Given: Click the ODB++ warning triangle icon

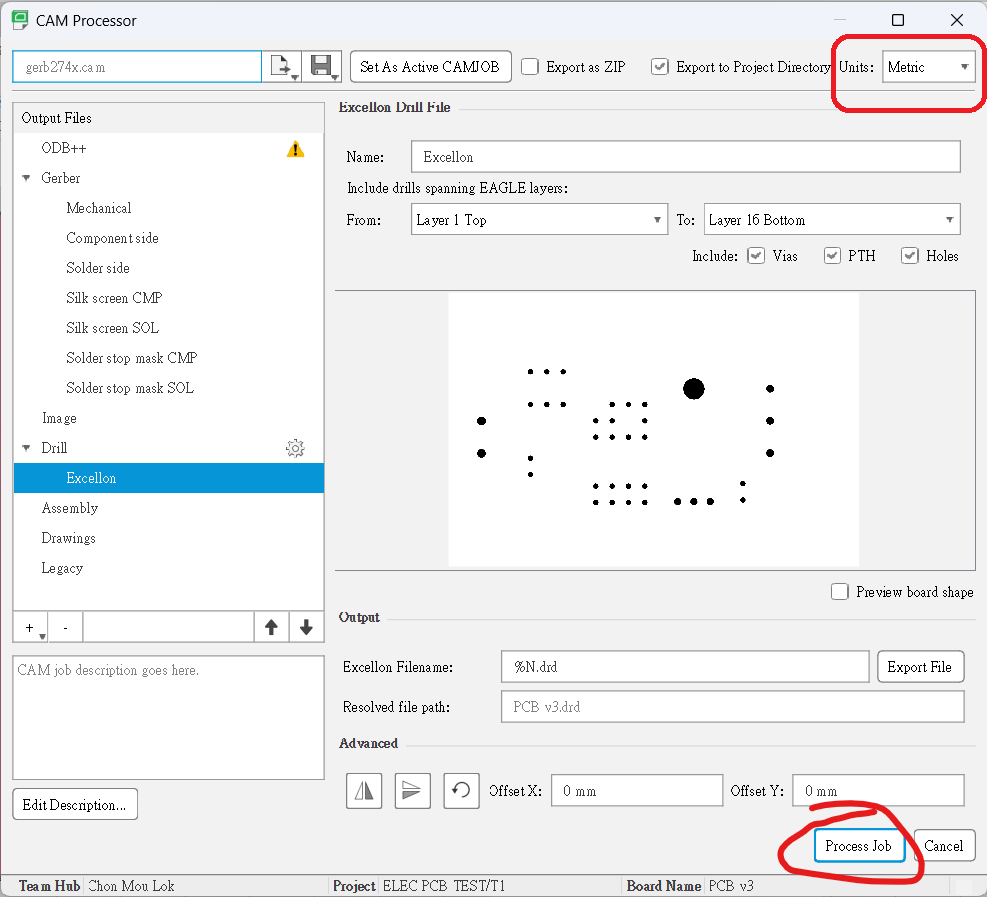Looking at the screenshot, I should pos(295,149).
